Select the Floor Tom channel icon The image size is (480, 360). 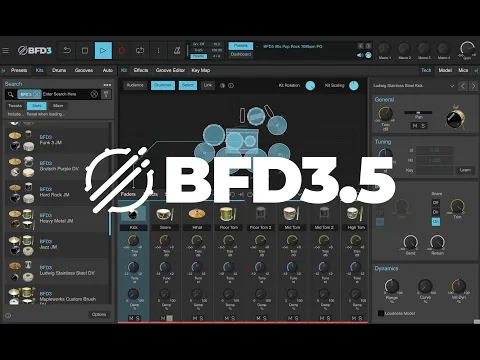point(229,214)
